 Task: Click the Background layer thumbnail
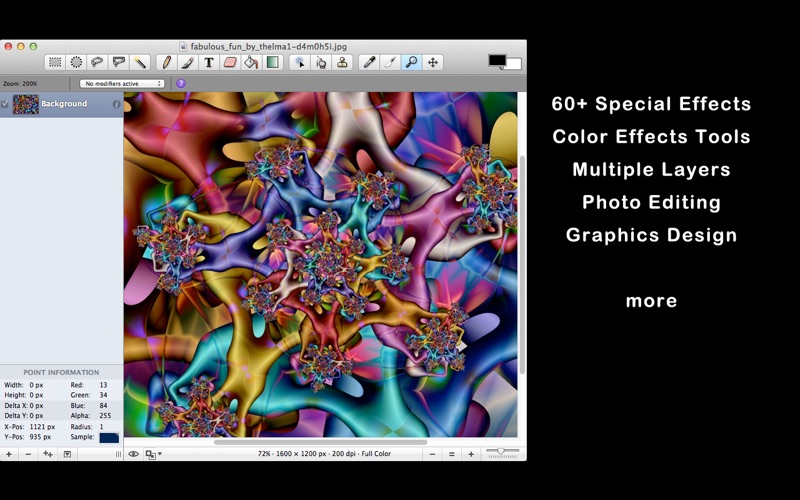pos(25,104)
